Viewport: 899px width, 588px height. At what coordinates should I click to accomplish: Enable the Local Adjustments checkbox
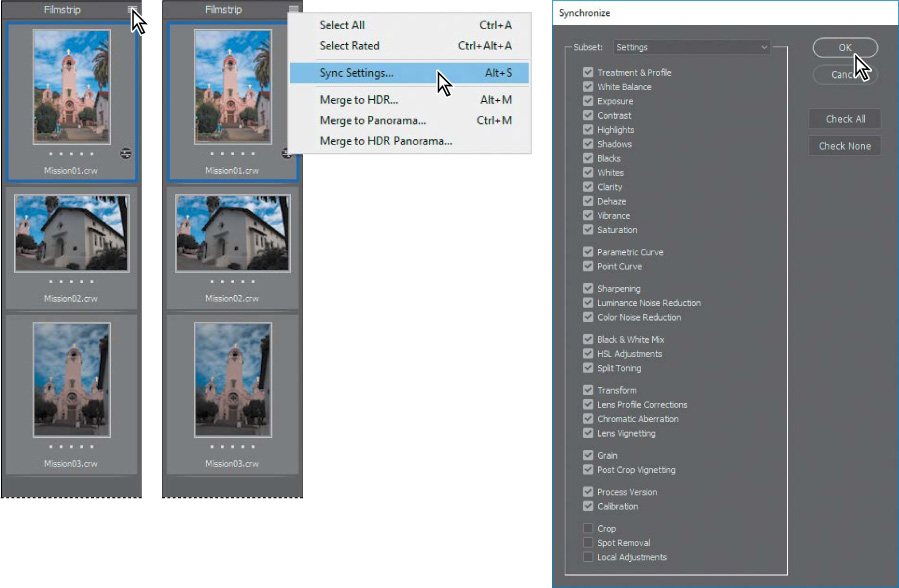point(588,556)
